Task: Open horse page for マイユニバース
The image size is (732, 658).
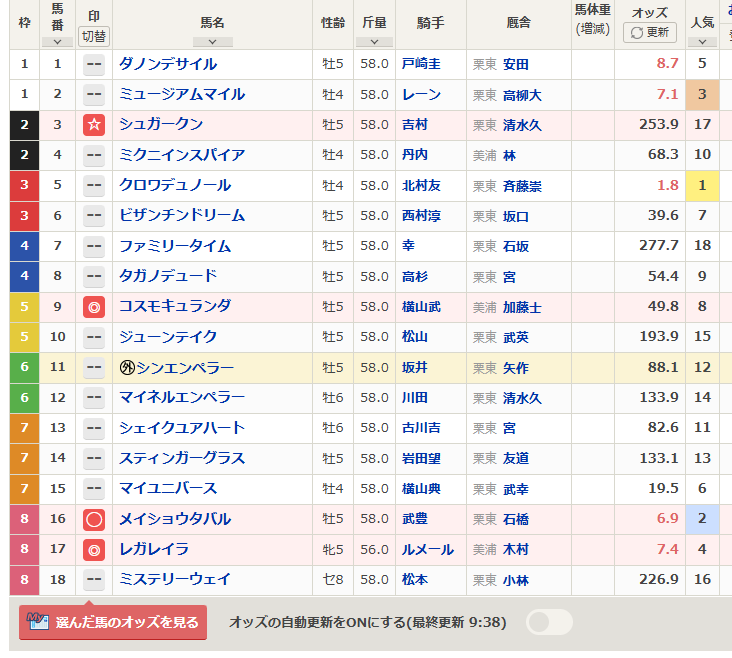Action: click(x=168, y=488)
